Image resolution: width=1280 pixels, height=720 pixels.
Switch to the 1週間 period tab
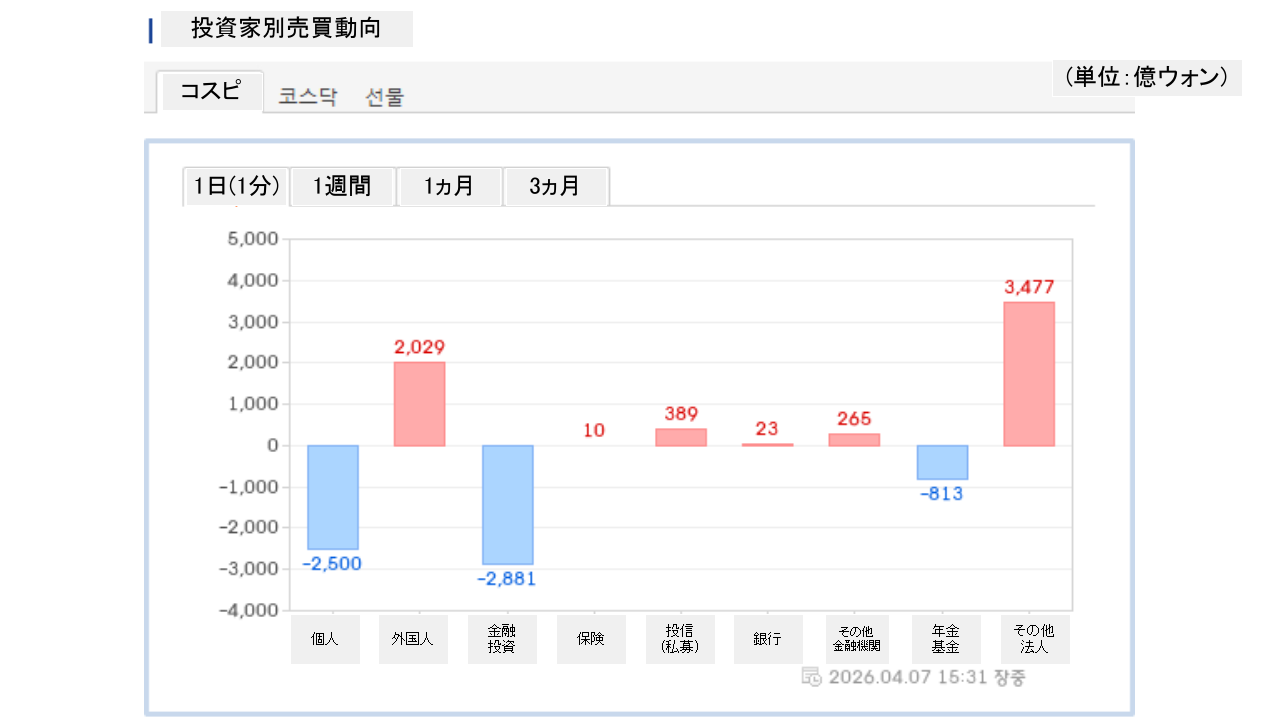[342, 186]
